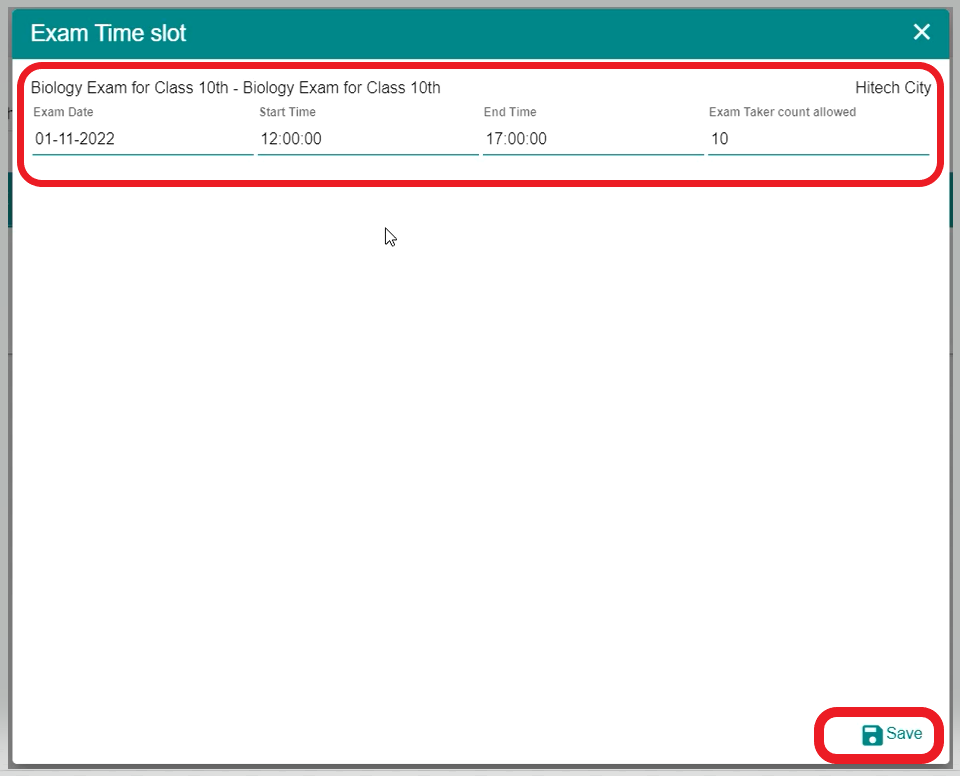
Task: Click the Exam Taker count allowed label
Action: coord(782,112)
